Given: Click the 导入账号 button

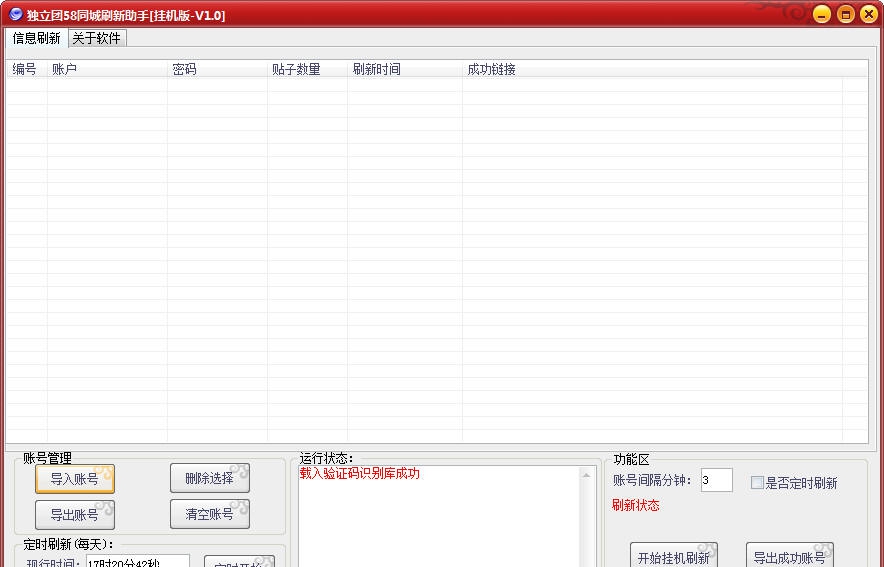Looking at the screenshot, I should coord(74,479).
